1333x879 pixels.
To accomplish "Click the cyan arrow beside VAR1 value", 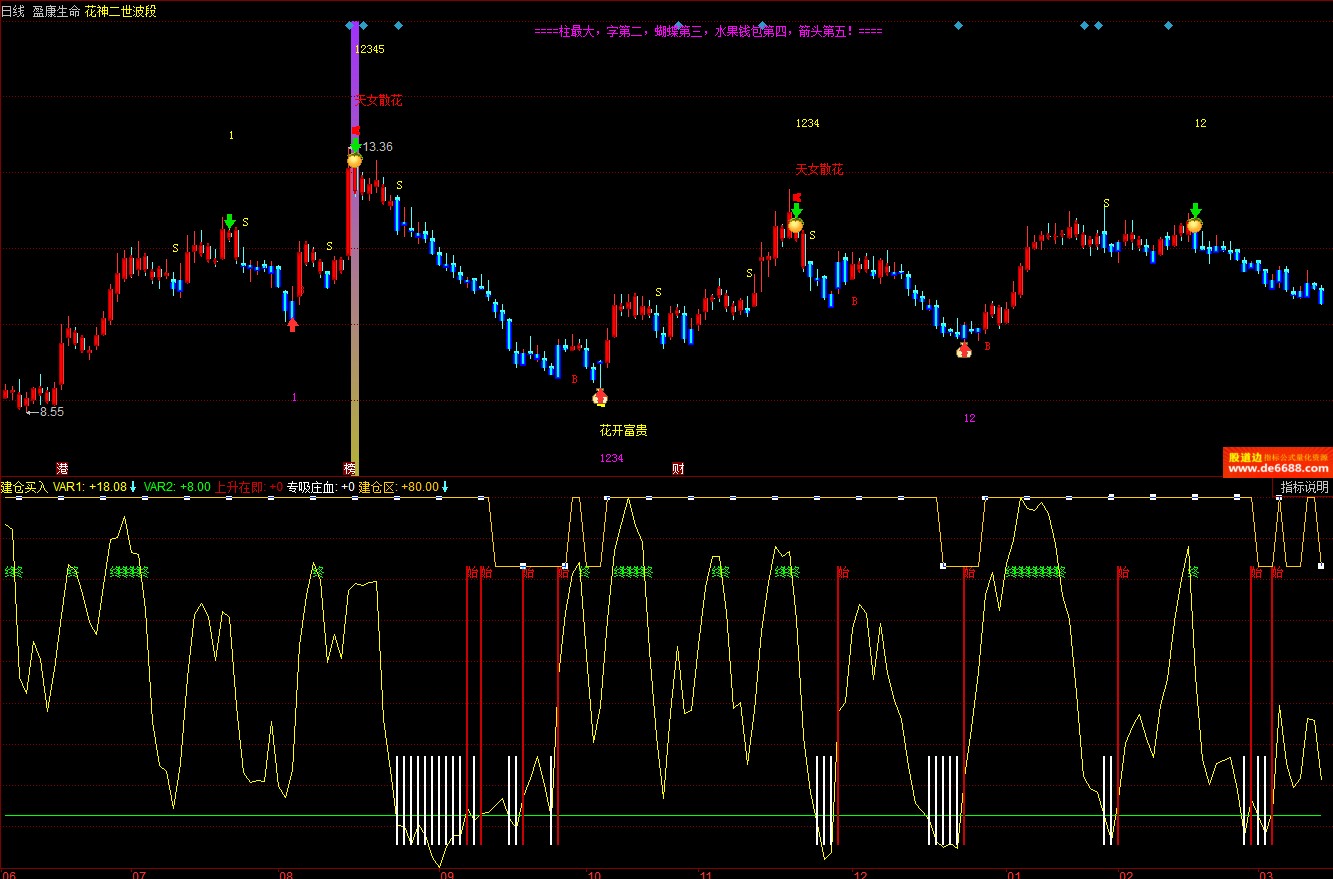I will 133,487.
